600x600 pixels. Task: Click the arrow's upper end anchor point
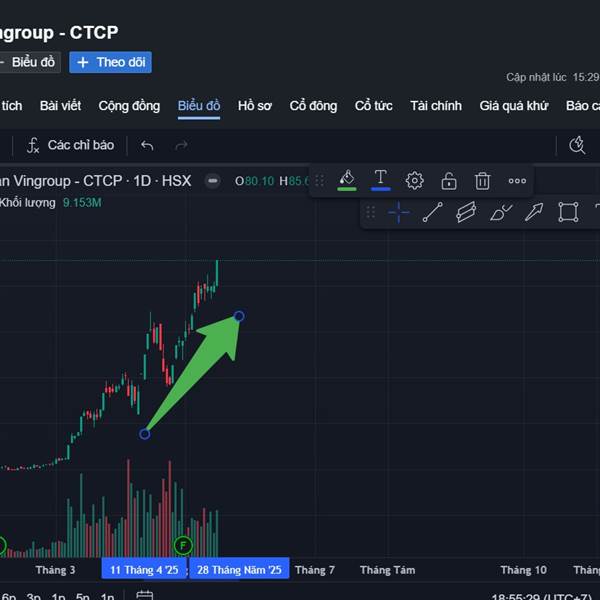239,316
